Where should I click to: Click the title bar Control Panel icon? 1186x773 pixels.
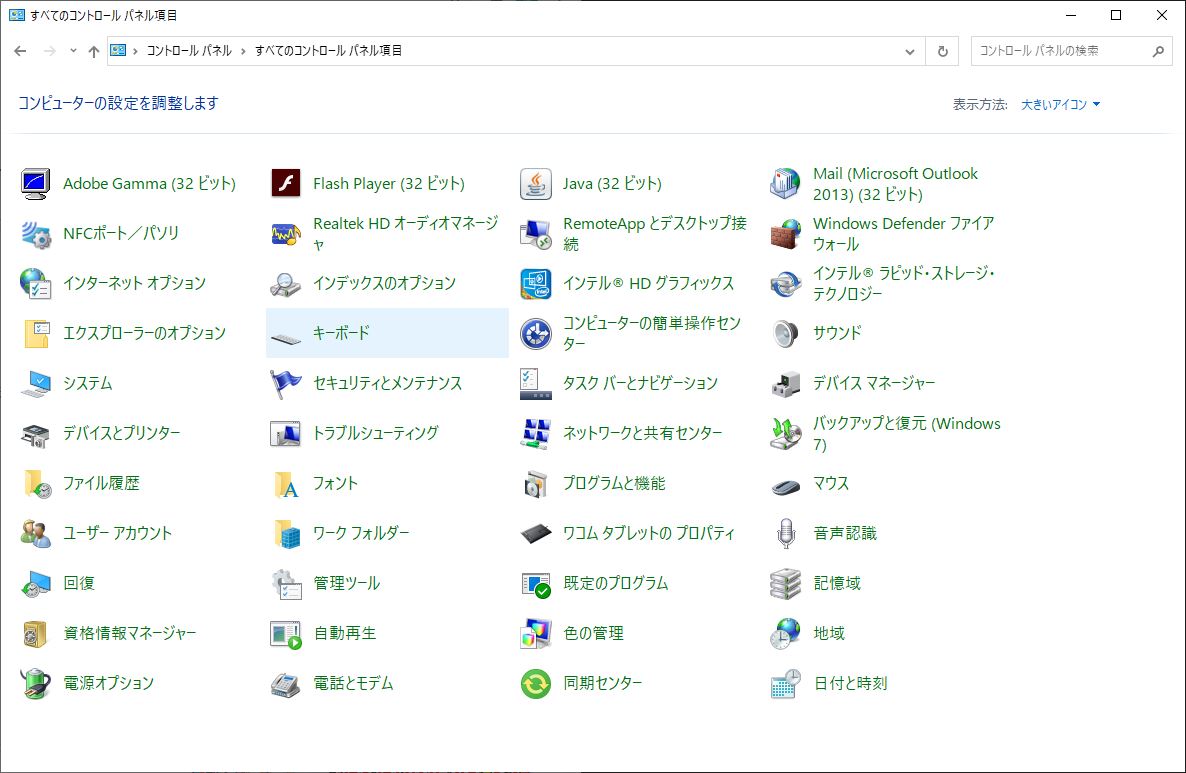[x=17, y=15]
